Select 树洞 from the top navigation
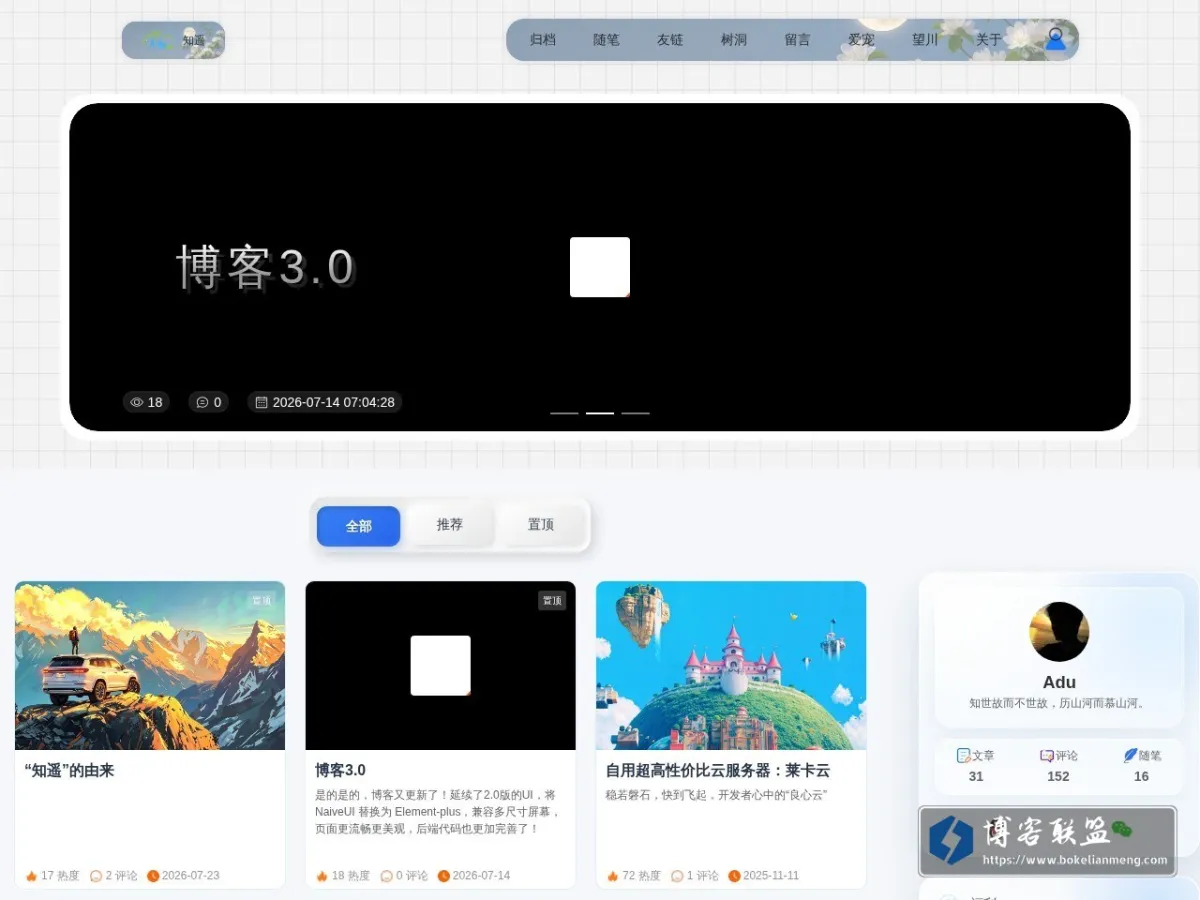Viewport: 1200px width, 900px height. click(x=734, y=40)
